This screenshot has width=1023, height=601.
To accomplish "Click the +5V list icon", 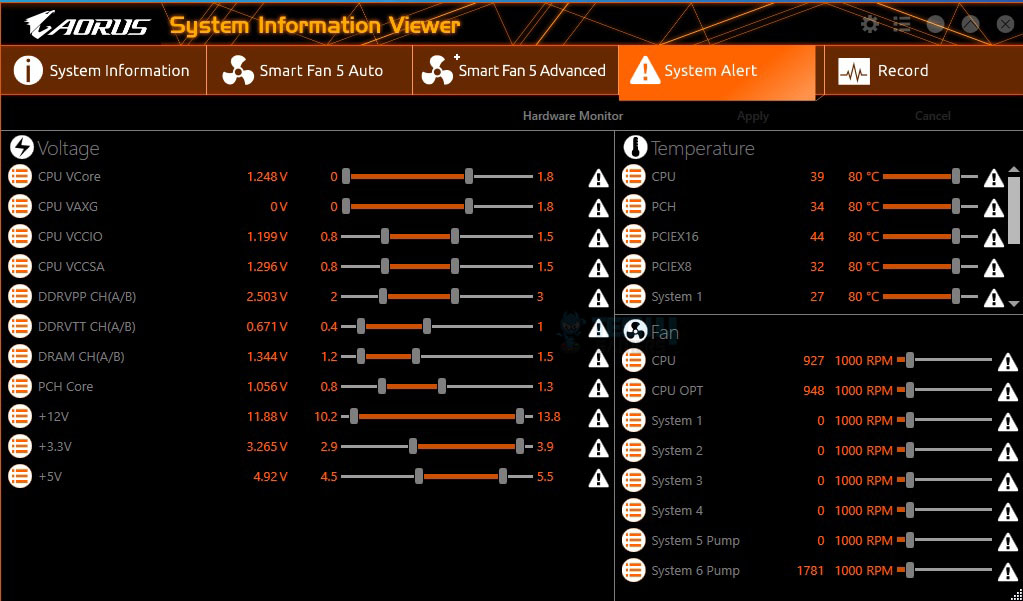I will click(x=20, y=476).
